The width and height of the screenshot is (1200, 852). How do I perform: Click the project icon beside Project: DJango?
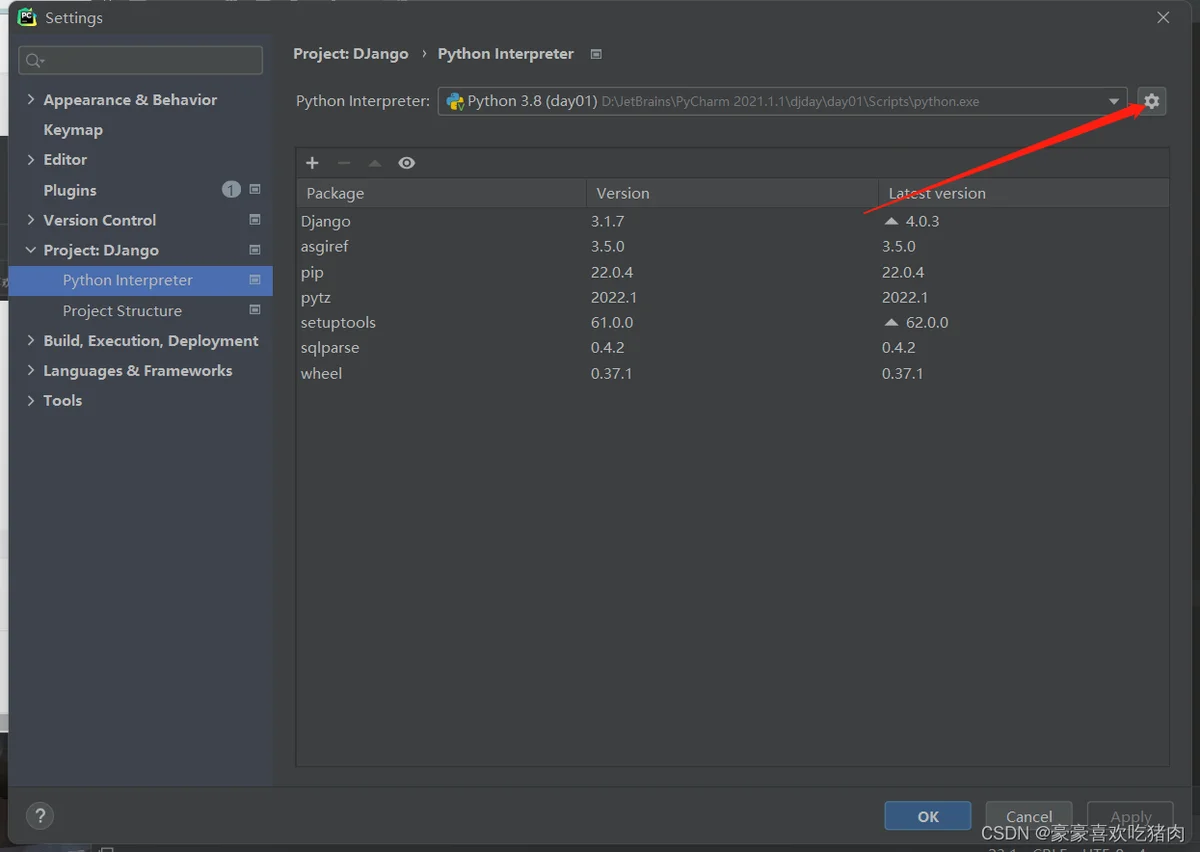pyautogui.click(x=255, y=249)
